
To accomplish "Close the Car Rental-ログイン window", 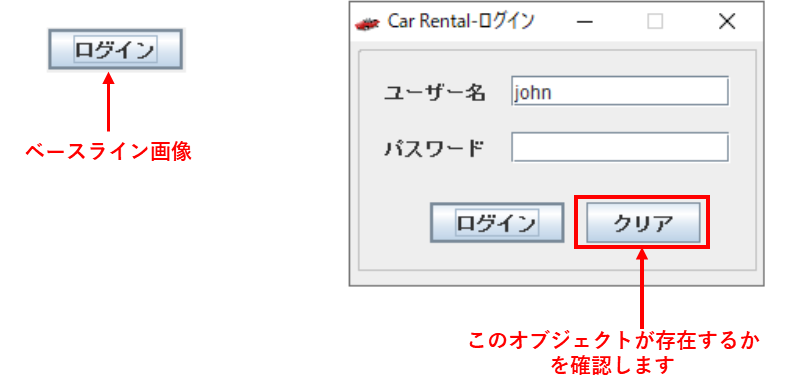I will (727, 22).
